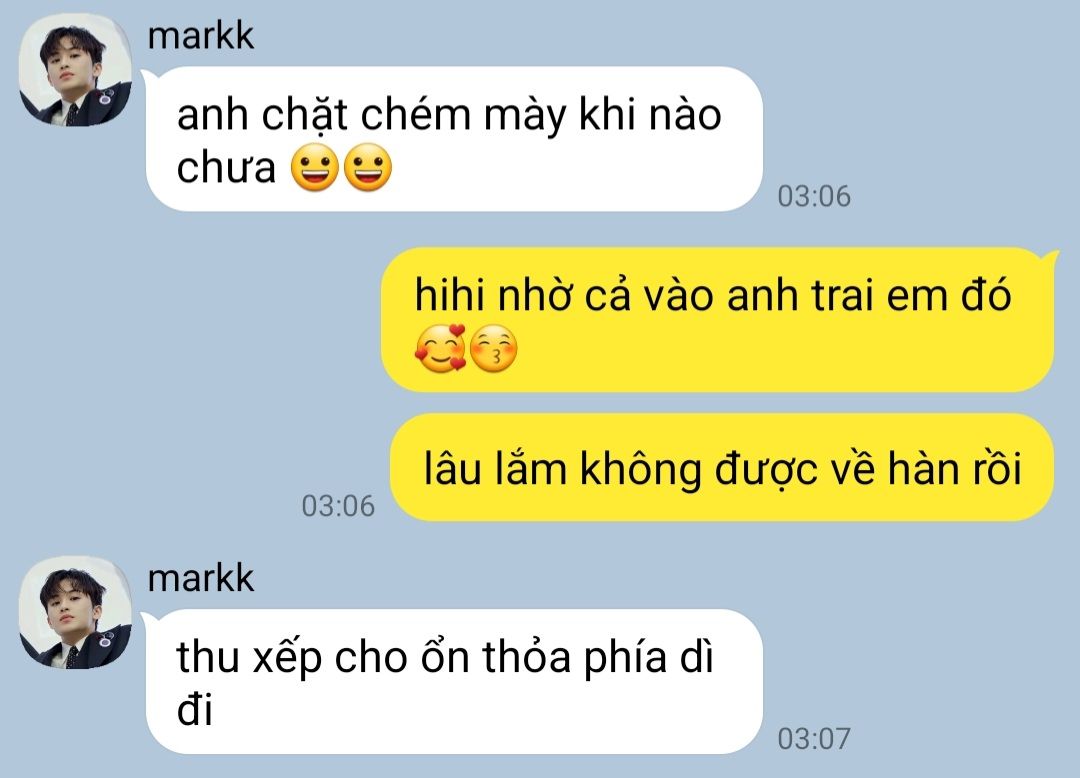Select the "thu xếp cho ổn thỏa" bubble
The width and height of the screenshot is (1080, 778).
pyautogui.click(x=455, y=682)
